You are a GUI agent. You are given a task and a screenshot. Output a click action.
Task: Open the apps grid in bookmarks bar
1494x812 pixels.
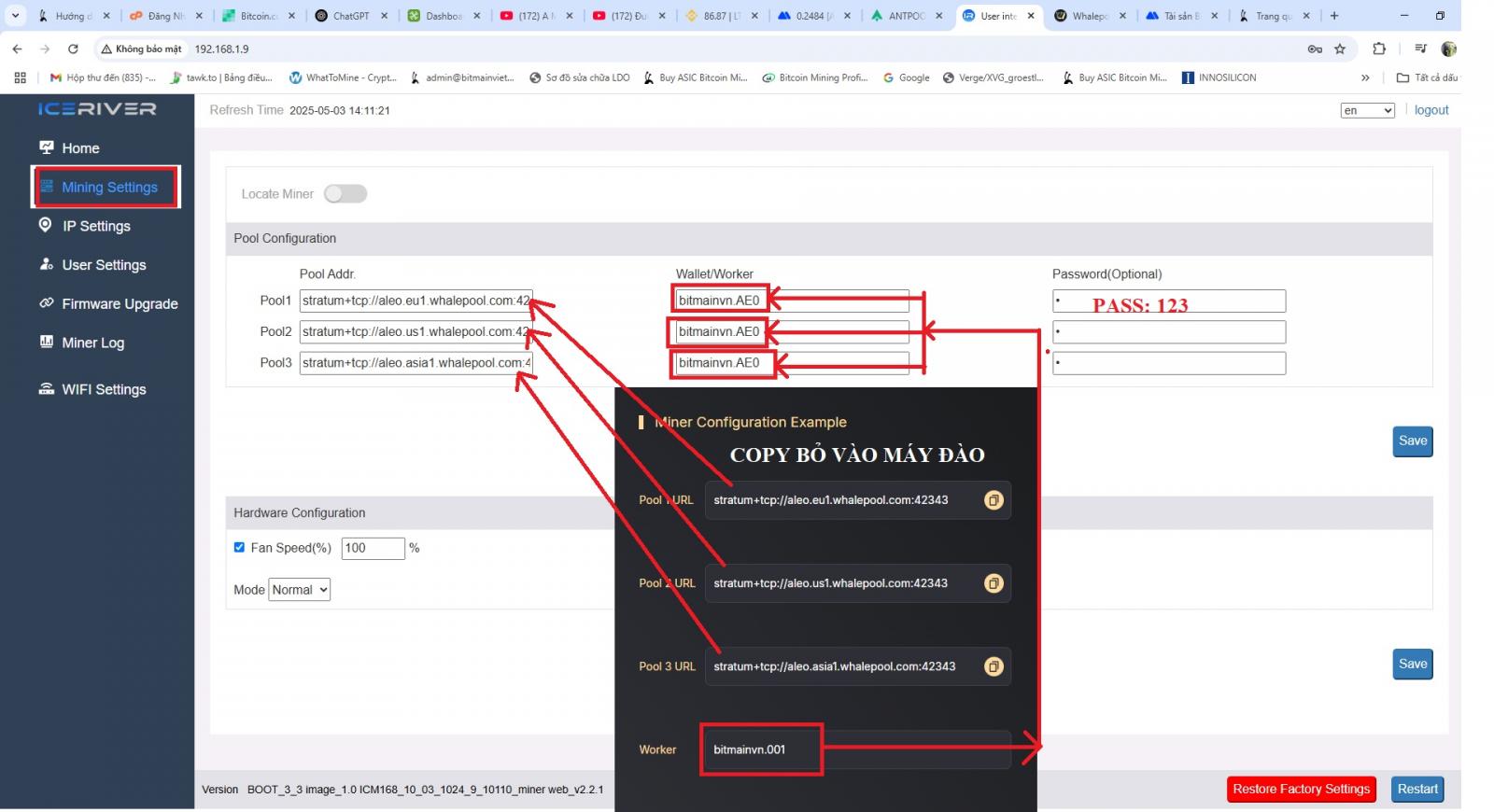point(20,77)
